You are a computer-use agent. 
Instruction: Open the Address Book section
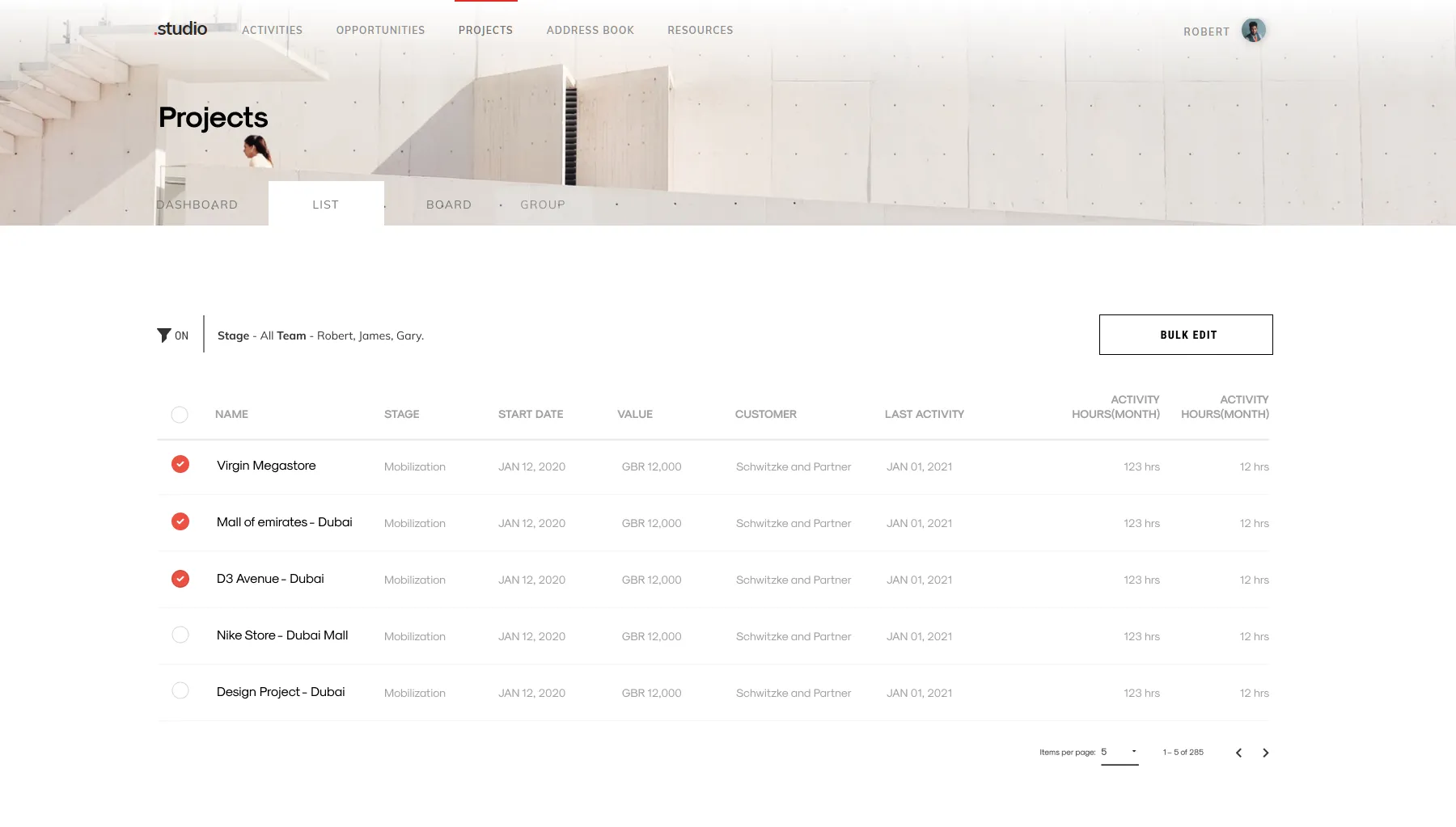click(x=590, y=30)
